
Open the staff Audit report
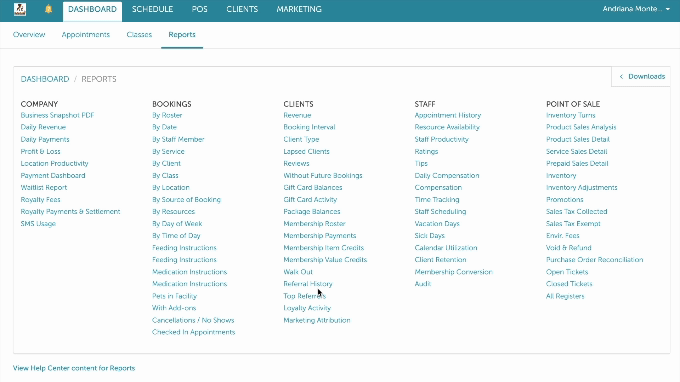tap(423, 284)
